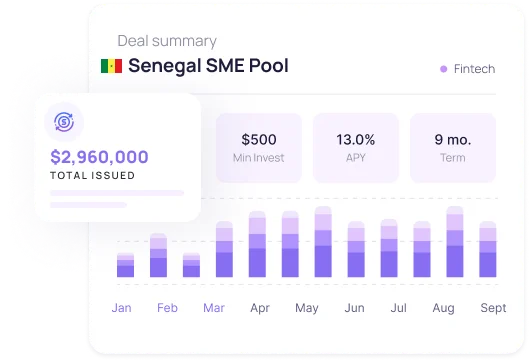Viewport: 530px width, 361px height.
Task: Select the 13.0% APY card
Action: tap(356, 148)
